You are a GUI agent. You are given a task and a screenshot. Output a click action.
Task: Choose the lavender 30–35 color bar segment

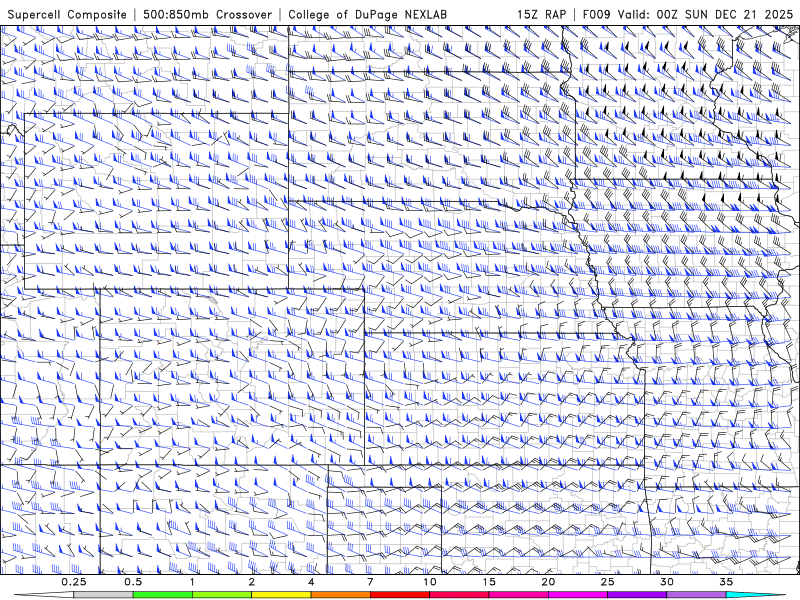tap(696, 595)
